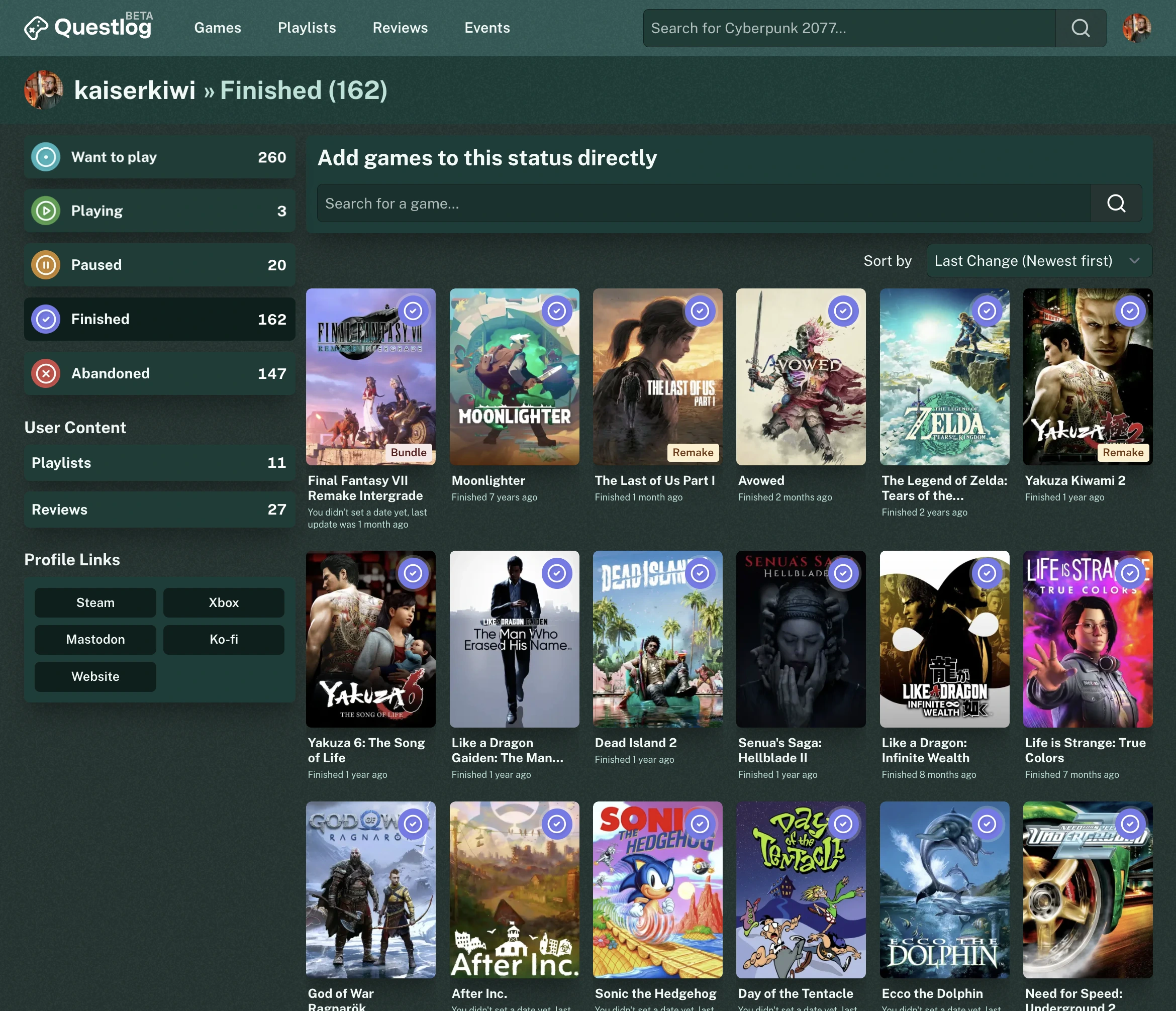Image resolution: width=1176 pixels, height=1011 pixels.
Task: Toggle finished badge on Avowed cover
Action: [843, 311]
